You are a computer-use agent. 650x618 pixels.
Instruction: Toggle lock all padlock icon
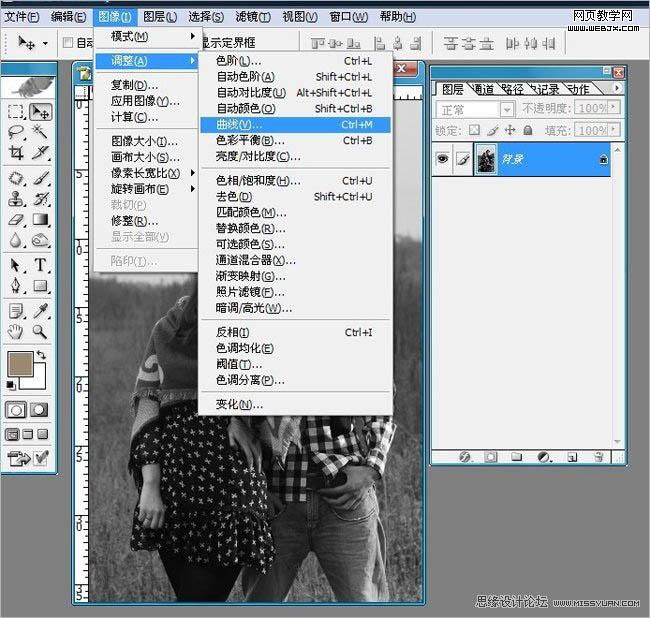pyautogui.click(x=528, y=131)
